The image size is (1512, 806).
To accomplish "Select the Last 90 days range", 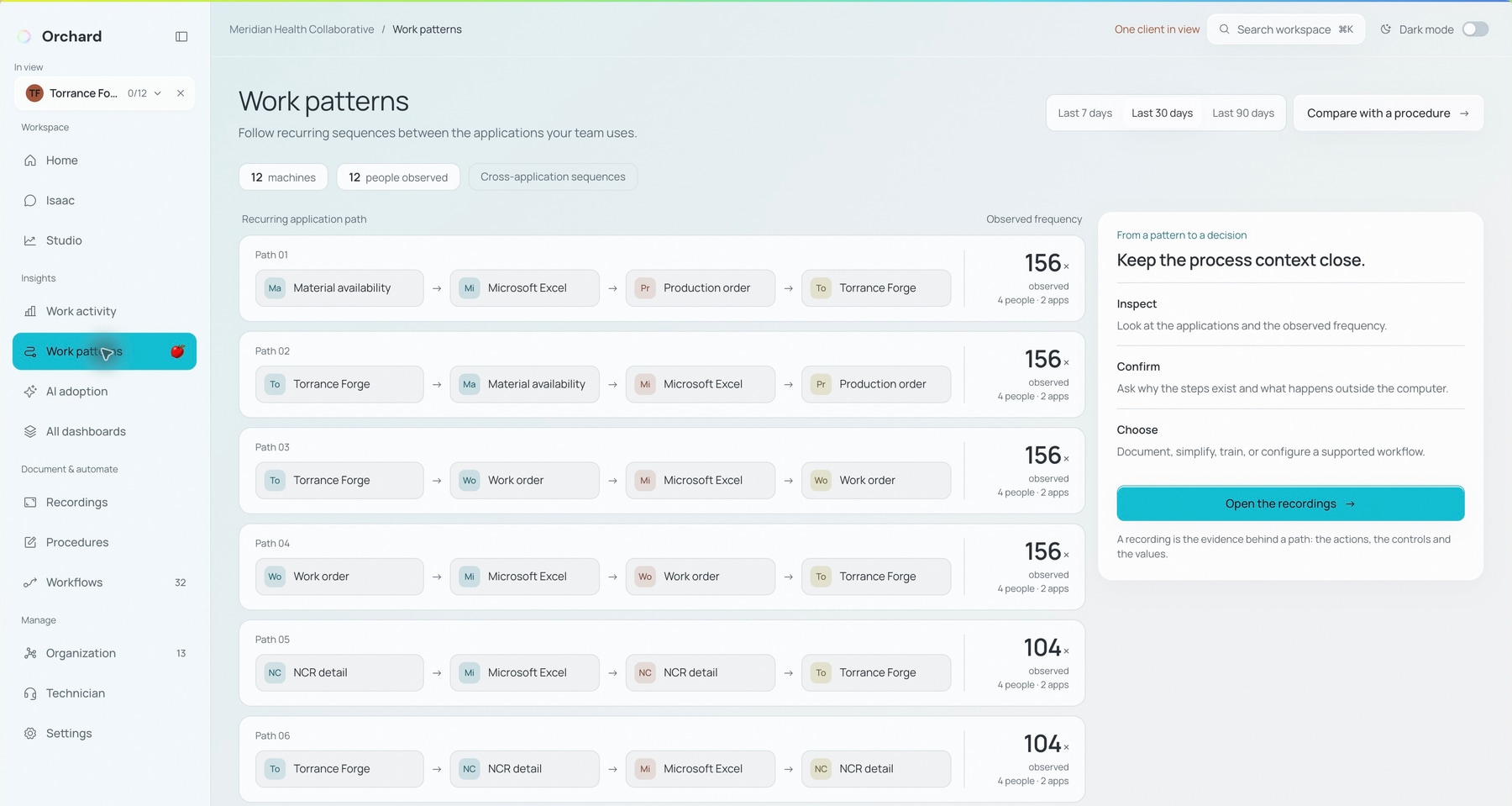I will pyautogui.click(x=1243, y=113).
